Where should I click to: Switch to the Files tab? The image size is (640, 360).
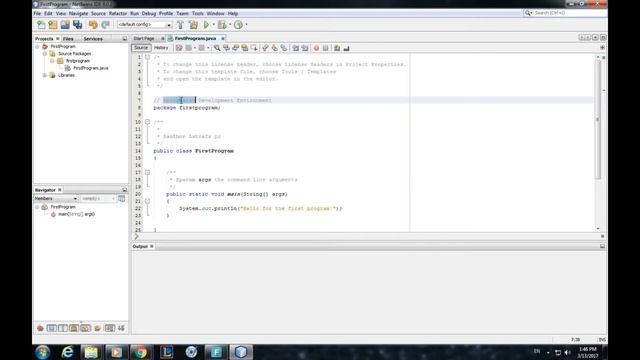[68, 39]
